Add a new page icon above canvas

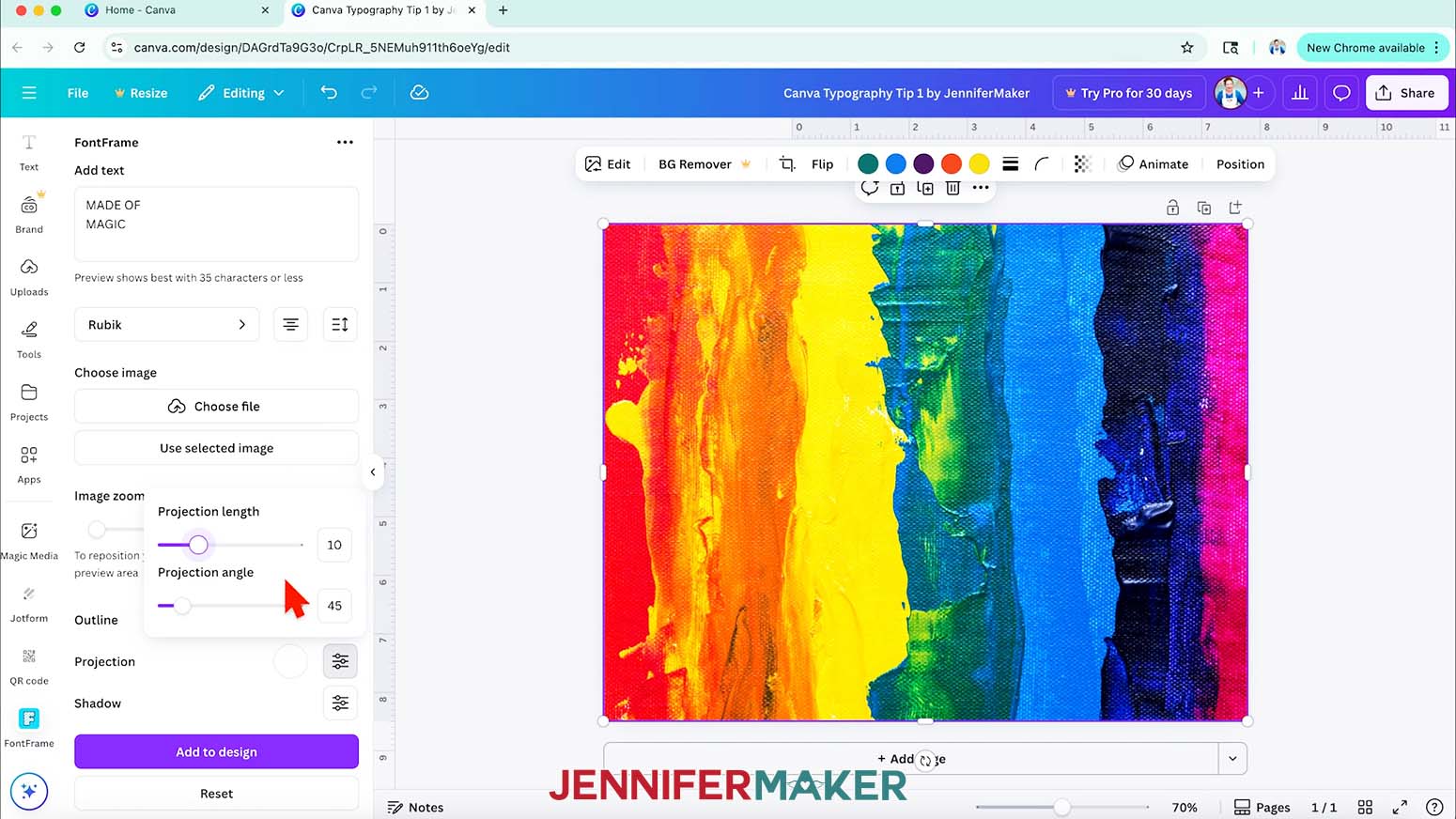[x=1235, y=208]
